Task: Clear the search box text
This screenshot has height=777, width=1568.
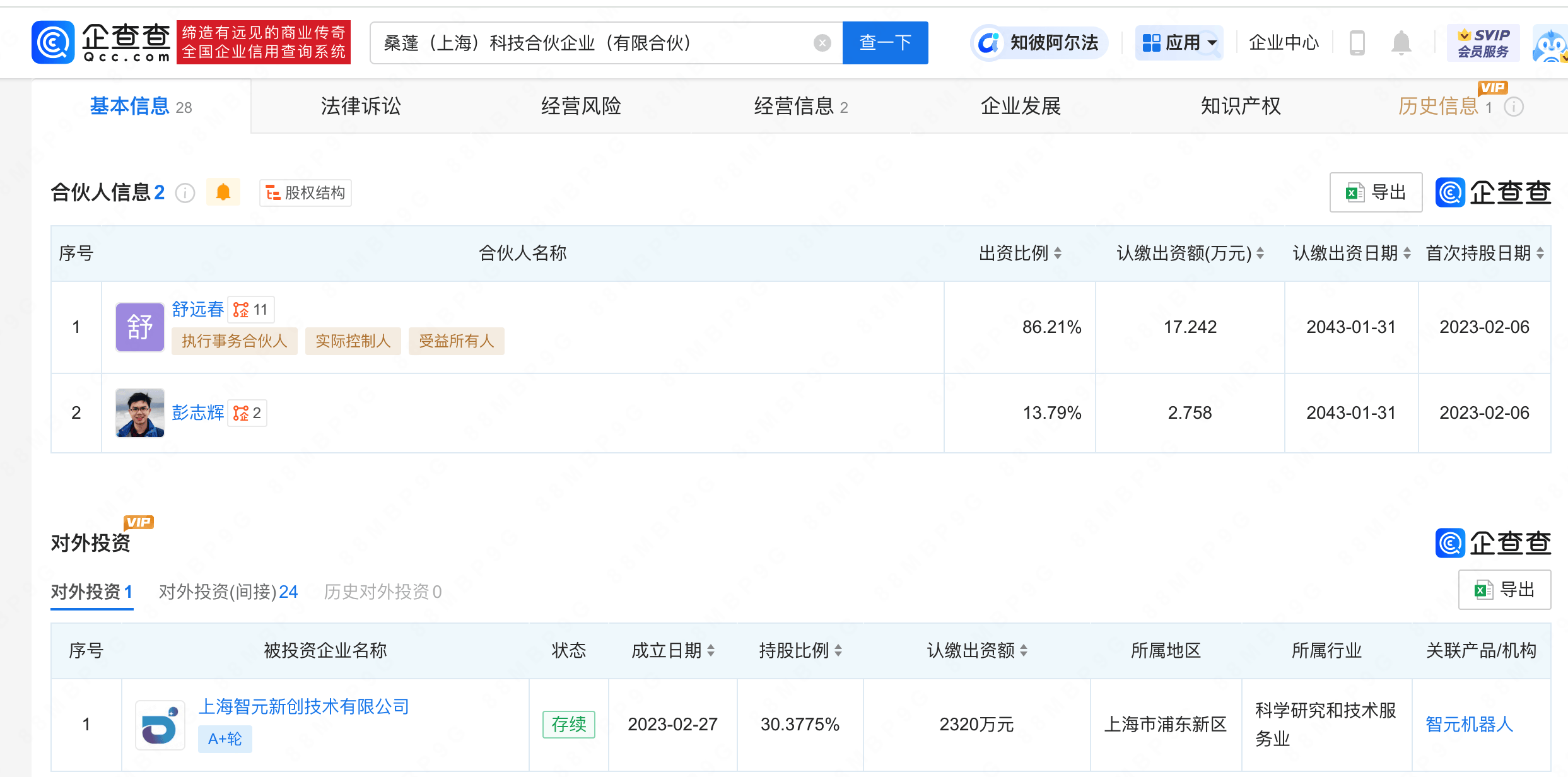Action: coord(822,43)
